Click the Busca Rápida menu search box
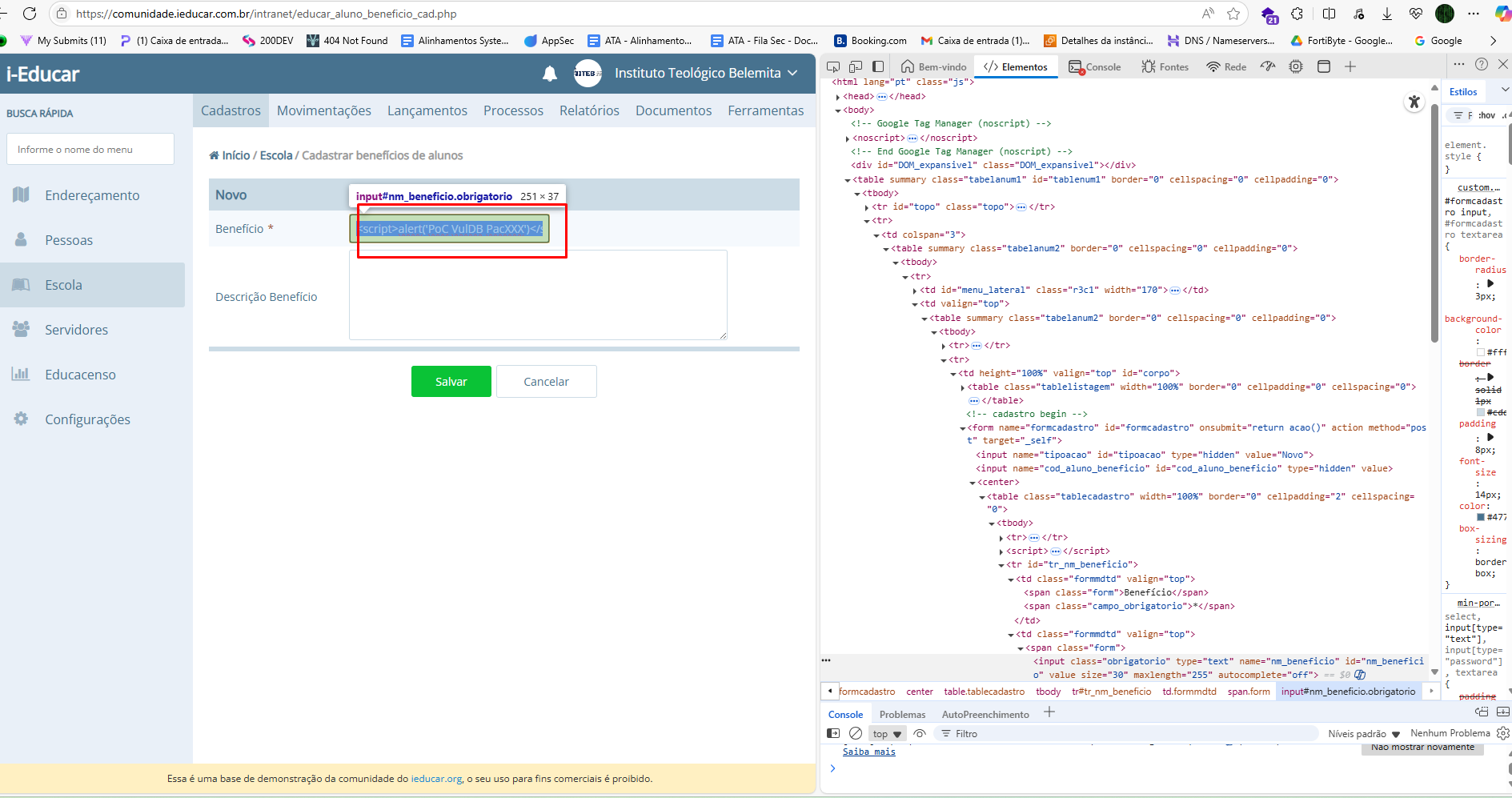1512x798 pixels. tap(90, 149)
